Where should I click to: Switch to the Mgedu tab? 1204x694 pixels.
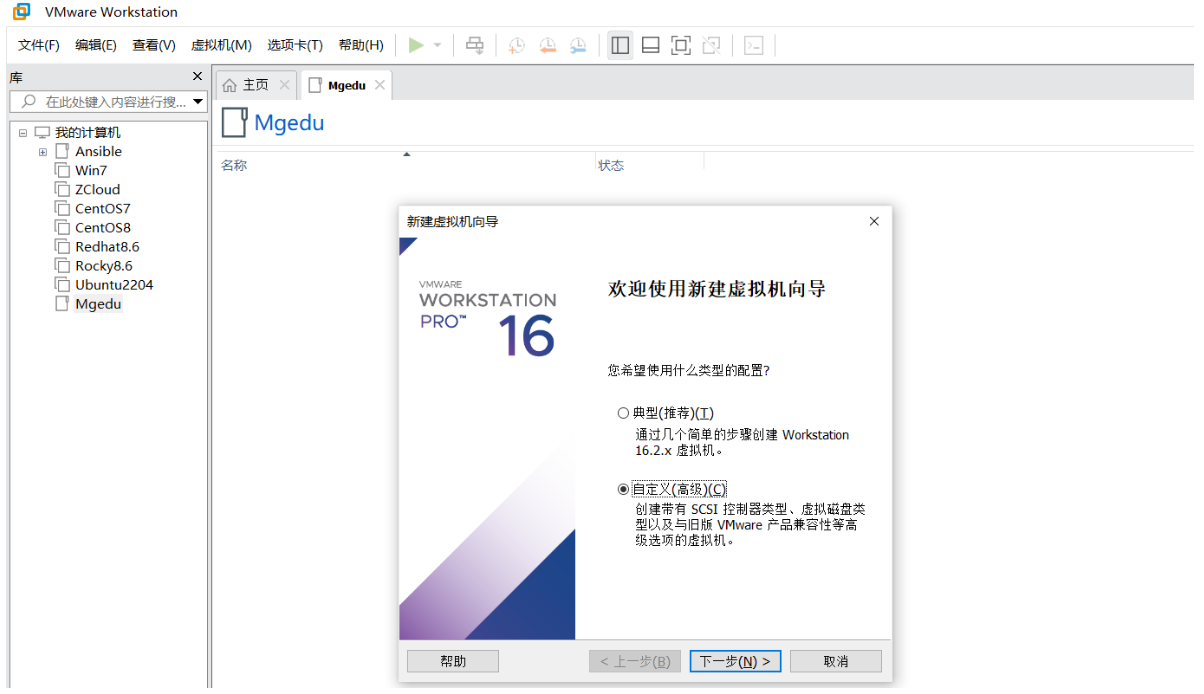point(347,85)
